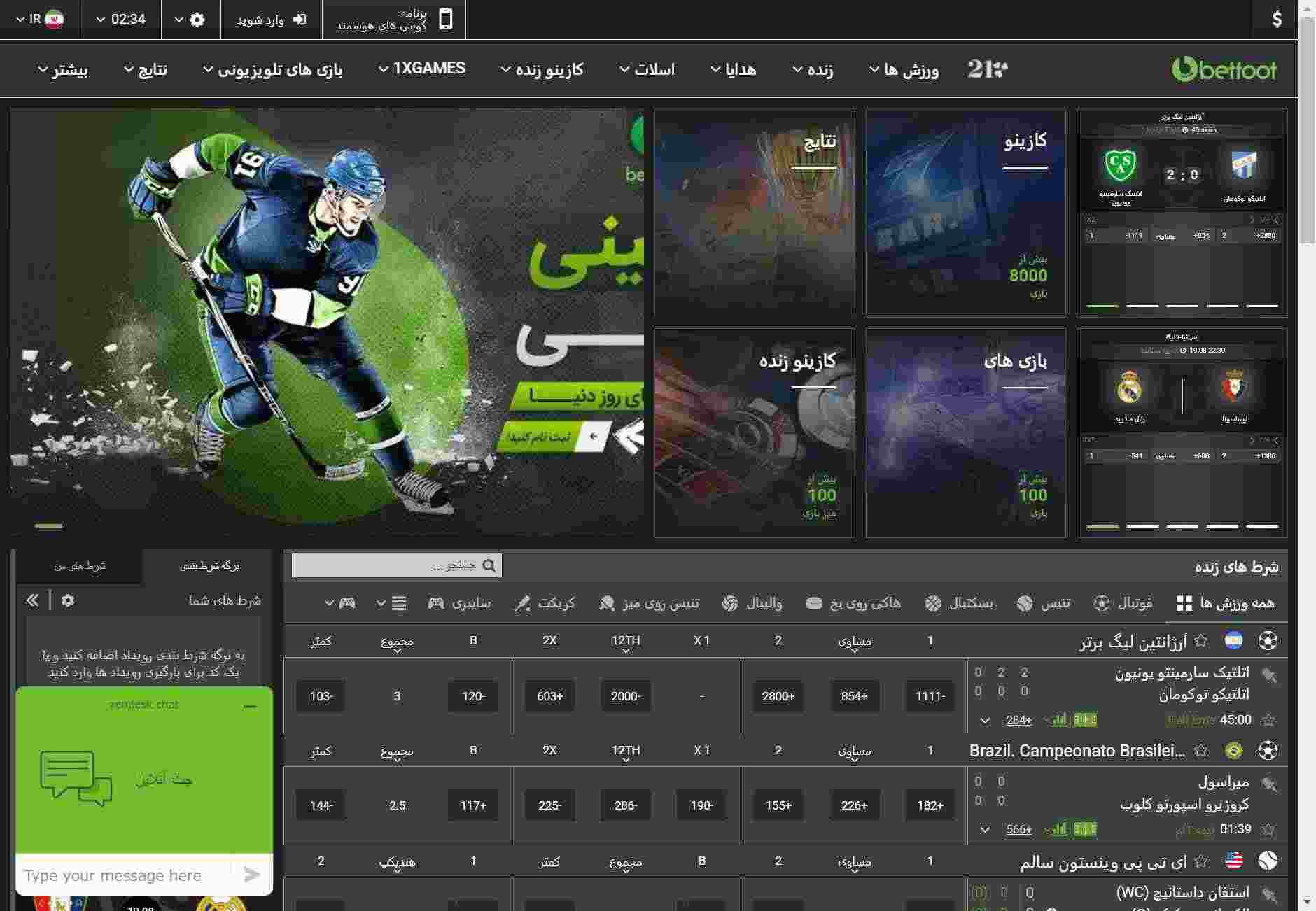Favorite the Argentina league with star
Screen dimensions: 1316x911
[1201, 641]
